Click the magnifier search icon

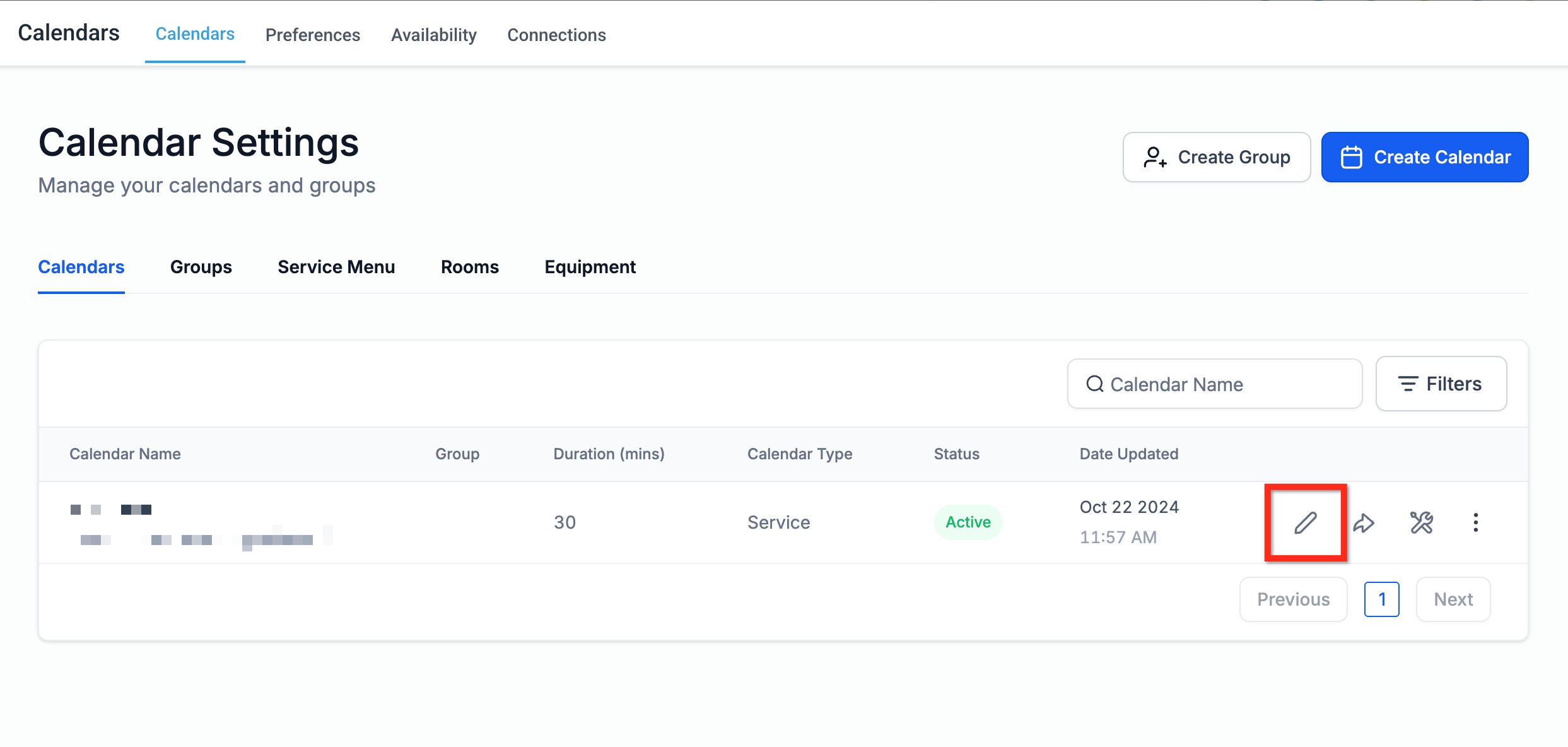tap(1094, 384)
